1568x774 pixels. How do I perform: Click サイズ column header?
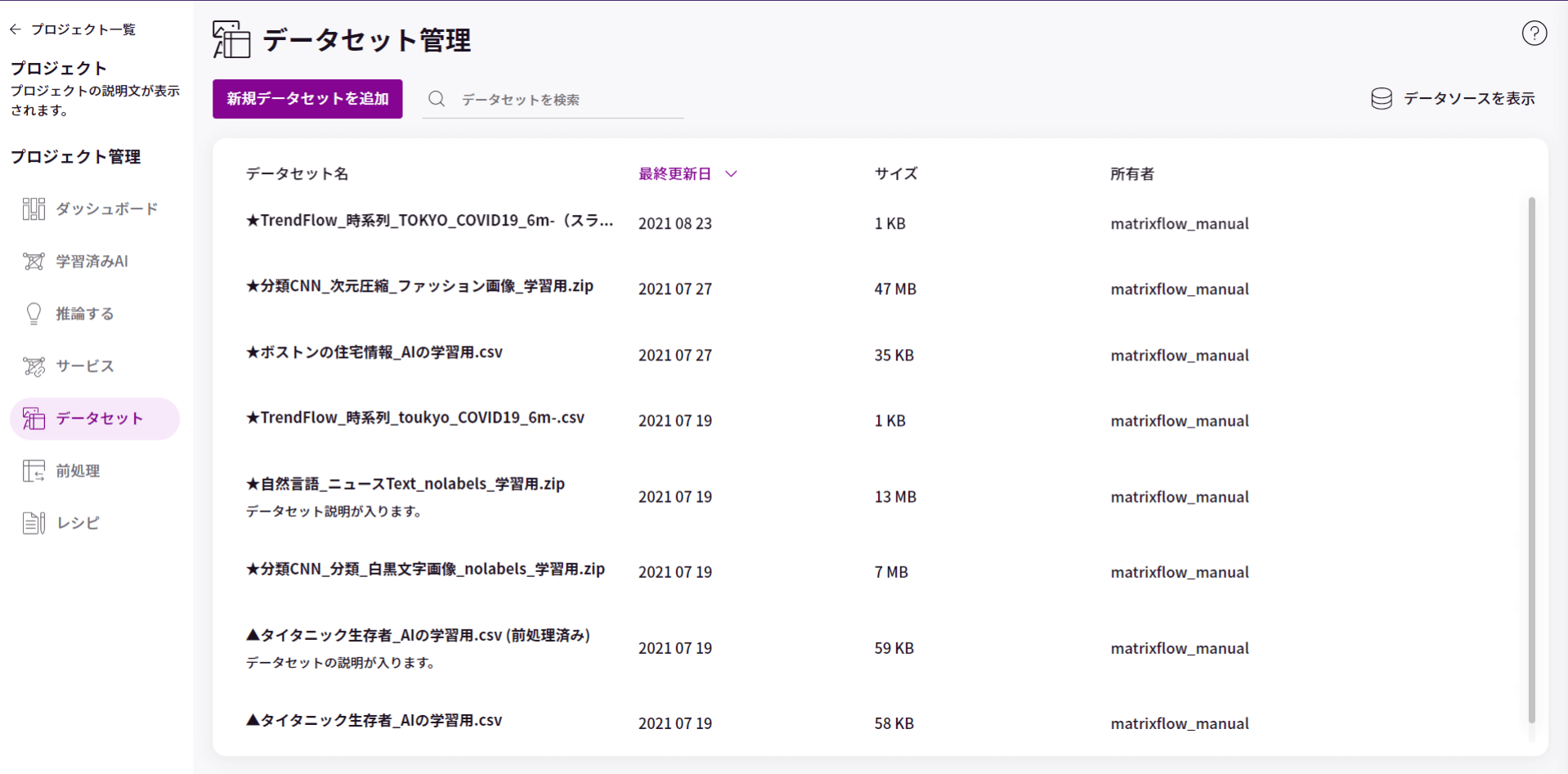click(x=895, y=174)
